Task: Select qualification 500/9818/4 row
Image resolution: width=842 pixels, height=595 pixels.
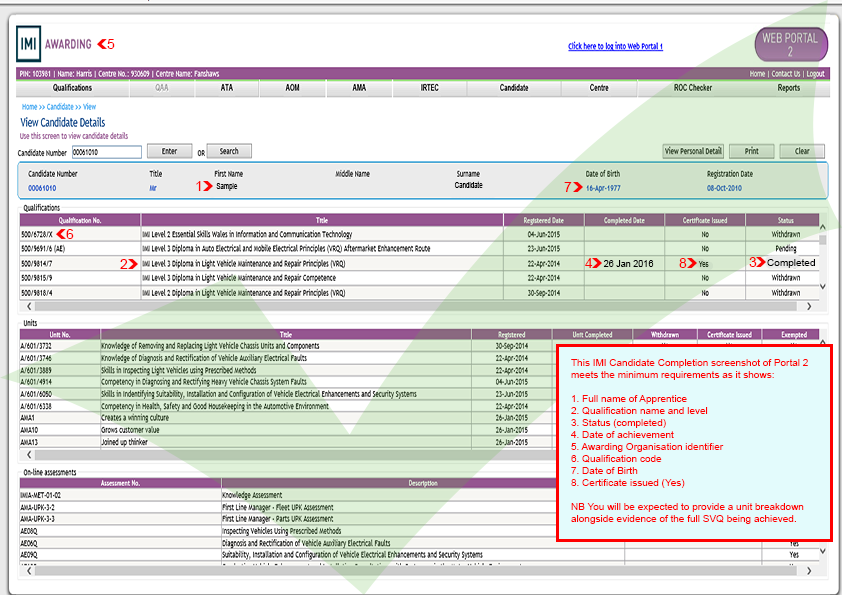Action: pos(419,293)
